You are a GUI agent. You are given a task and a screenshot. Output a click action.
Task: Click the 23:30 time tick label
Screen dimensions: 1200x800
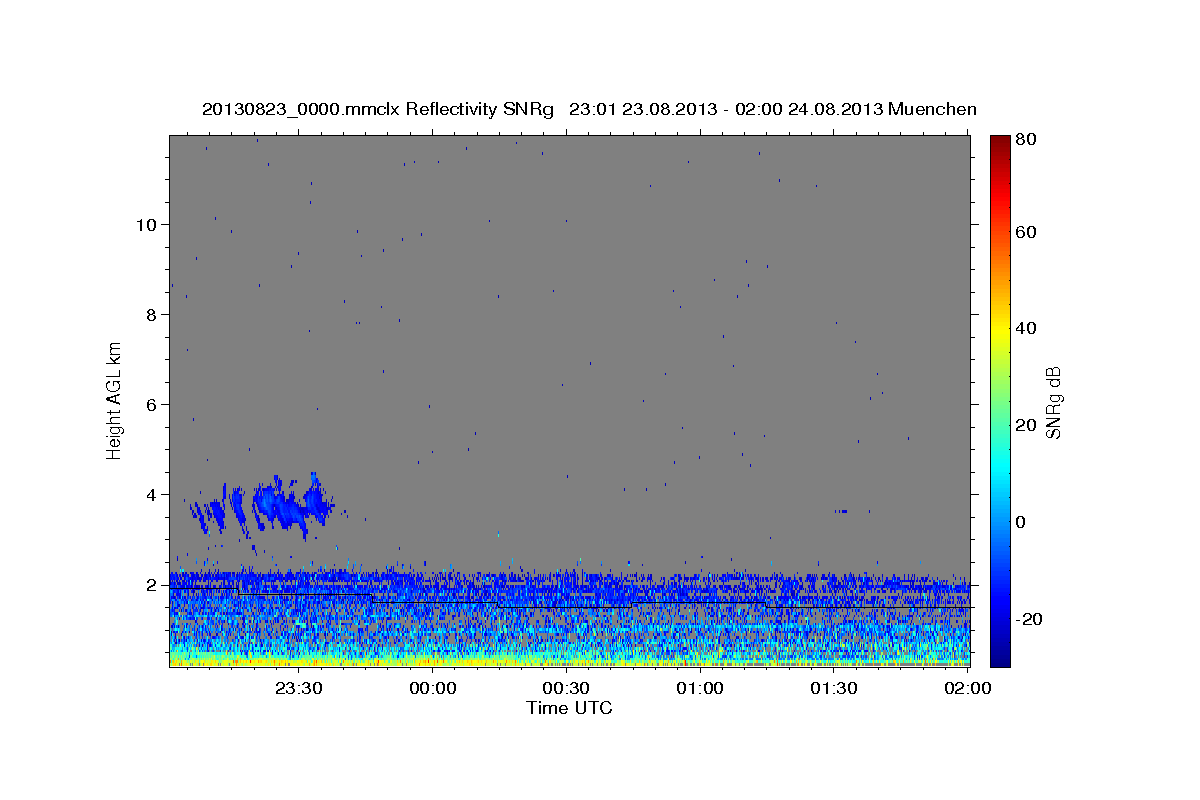pyautogui.click(x=298, y=688)
